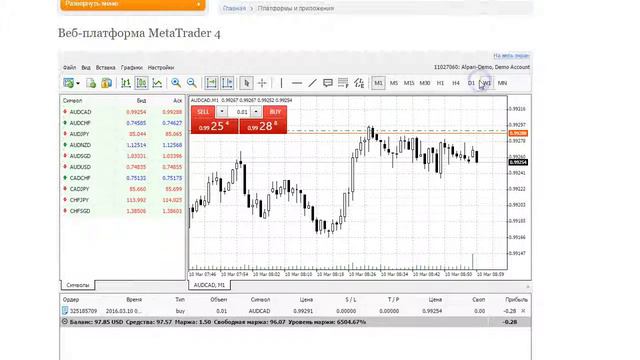
Task: Switch timeframe to D1
Action: tap(471, 83)
